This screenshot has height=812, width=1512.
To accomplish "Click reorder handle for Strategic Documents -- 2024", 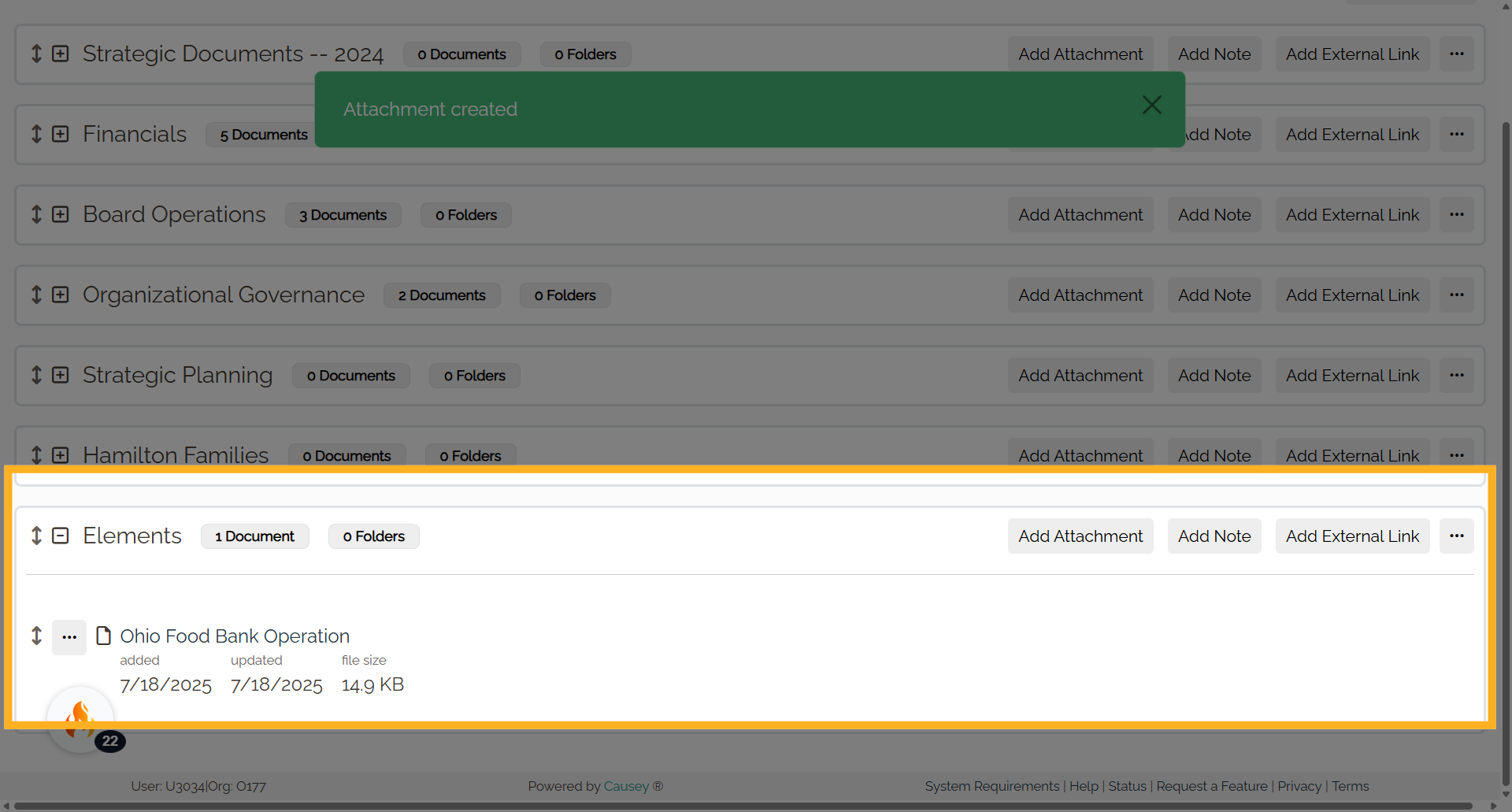I will pos(36,54).
